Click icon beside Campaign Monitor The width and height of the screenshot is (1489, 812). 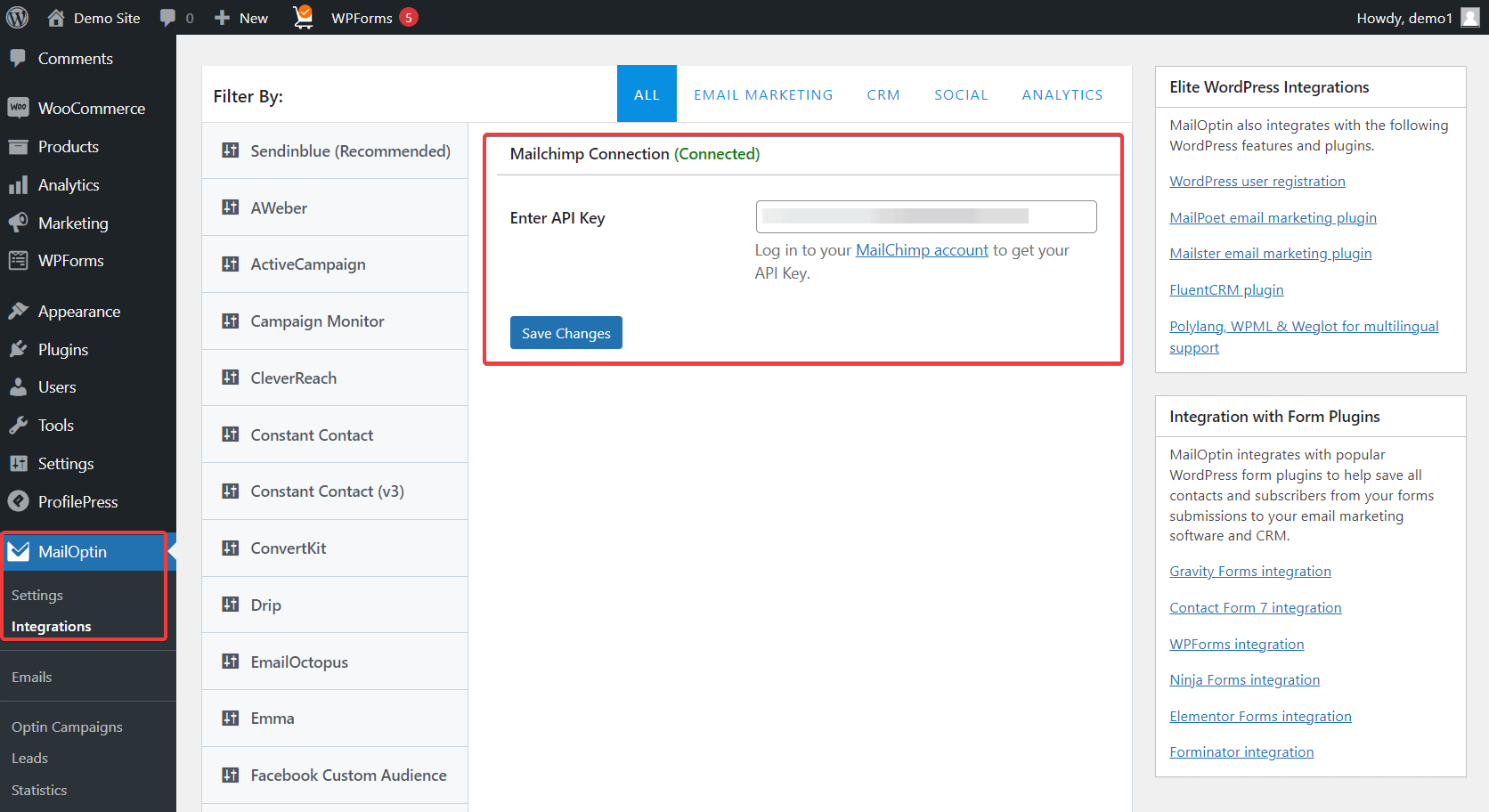point(231,321)
